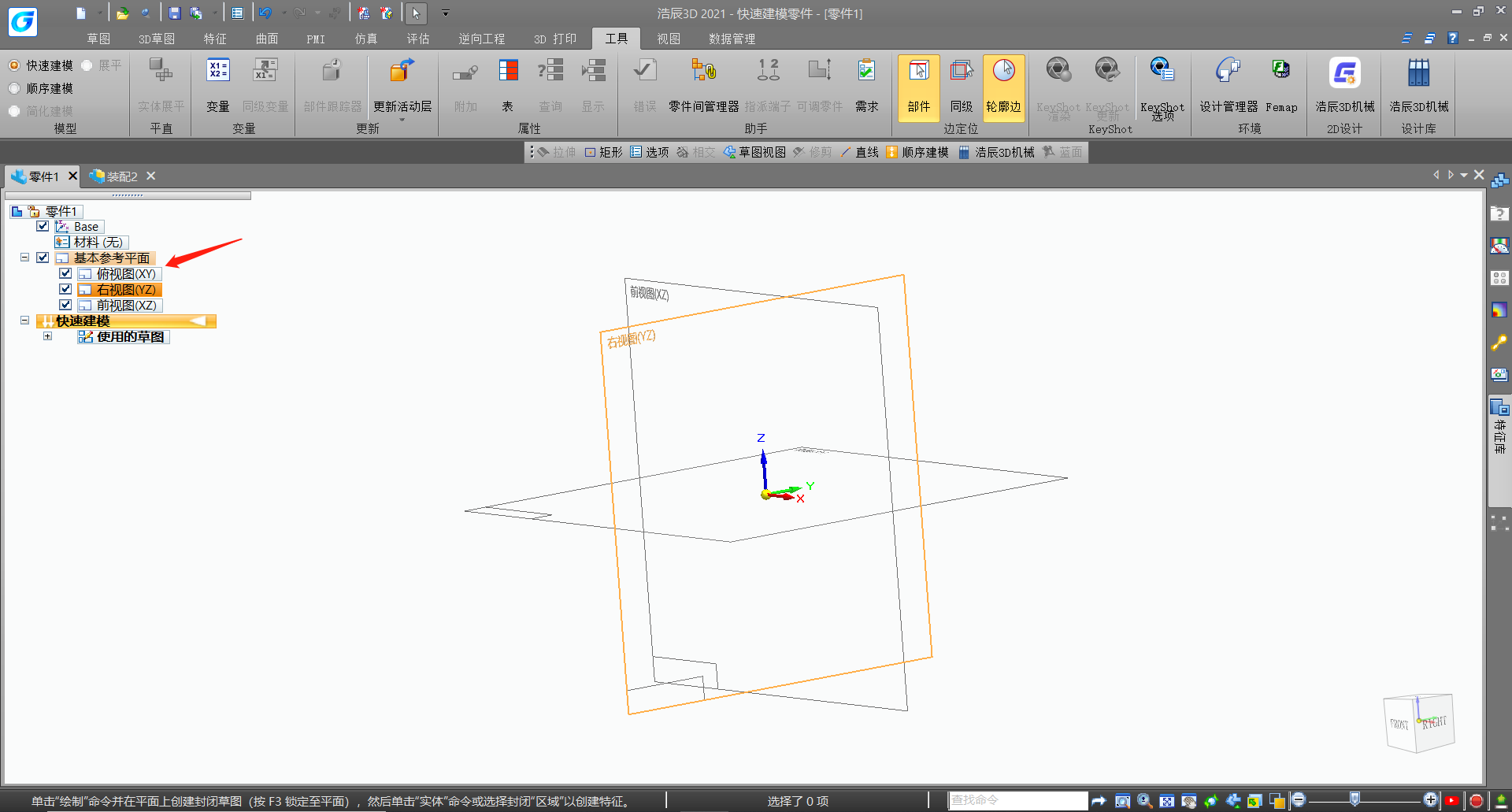Open the 更新活动层 dropdown arrow
Screen dimensions: 1512x812
click(402, 120)
